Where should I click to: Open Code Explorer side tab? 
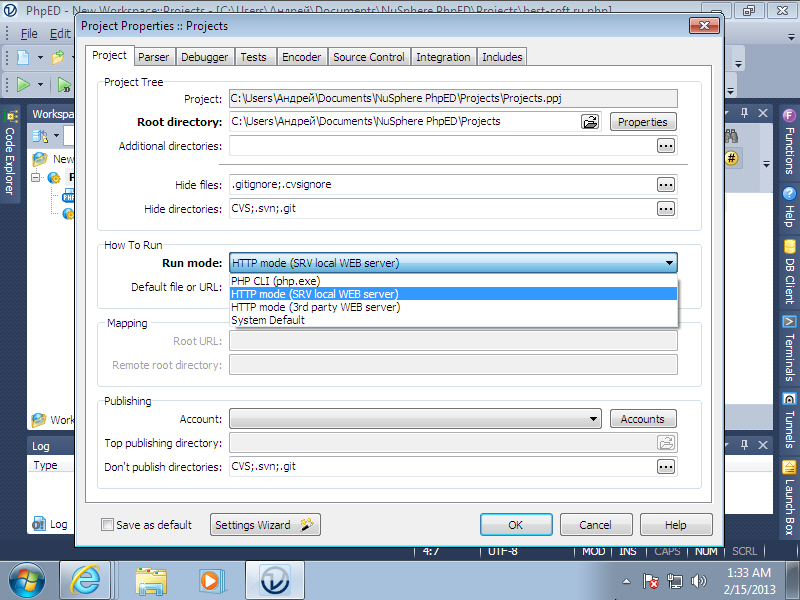pos(10,153)
